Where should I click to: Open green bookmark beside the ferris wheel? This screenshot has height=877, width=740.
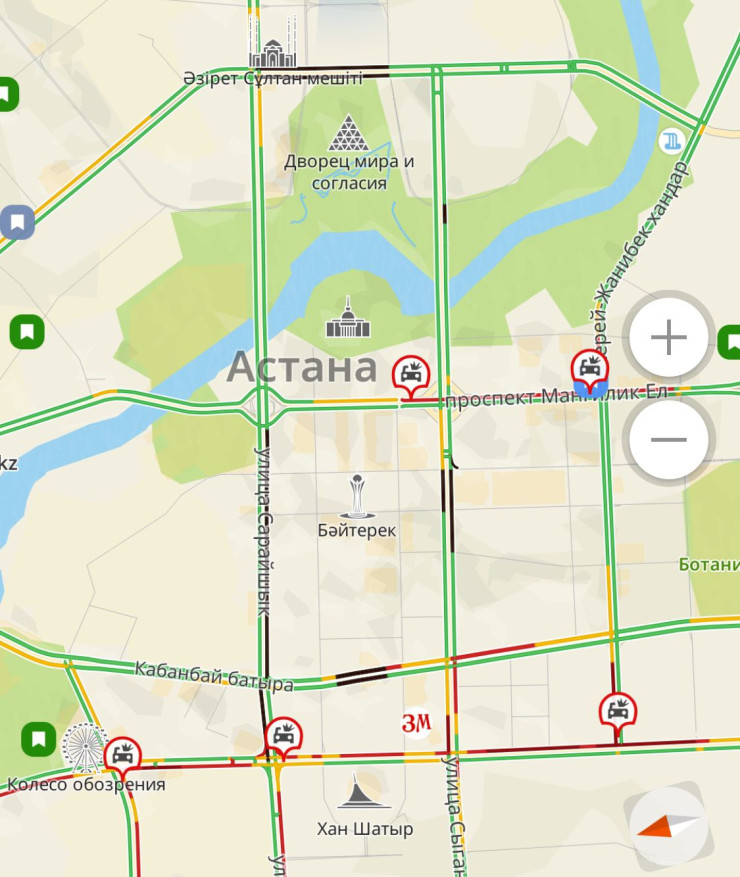pos(39,739)
